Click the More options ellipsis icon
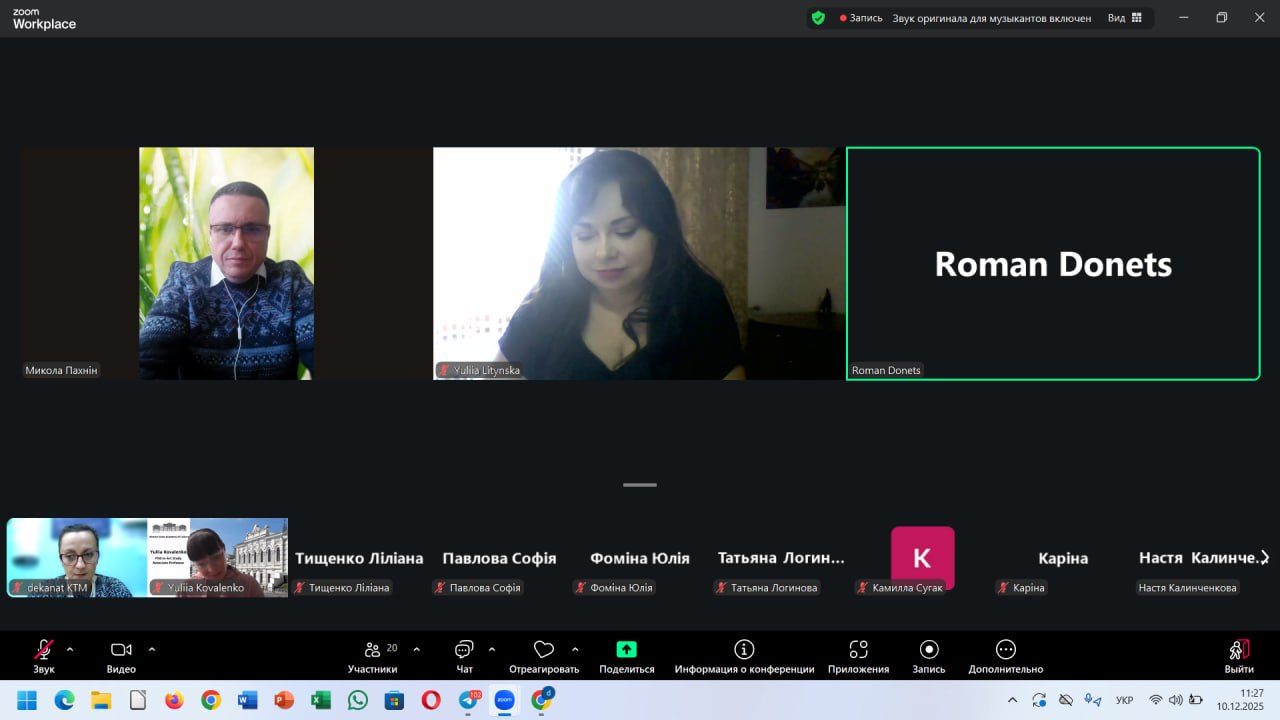This screenshot has width=1280, height=720. 1005,650
